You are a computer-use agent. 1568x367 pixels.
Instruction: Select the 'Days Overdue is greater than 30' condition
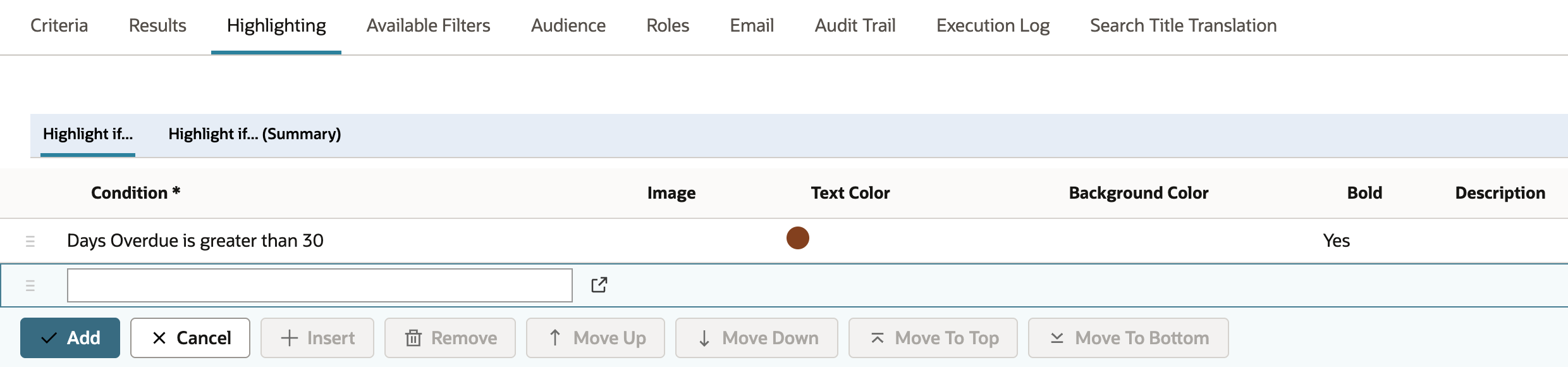[x=195, y=241]
